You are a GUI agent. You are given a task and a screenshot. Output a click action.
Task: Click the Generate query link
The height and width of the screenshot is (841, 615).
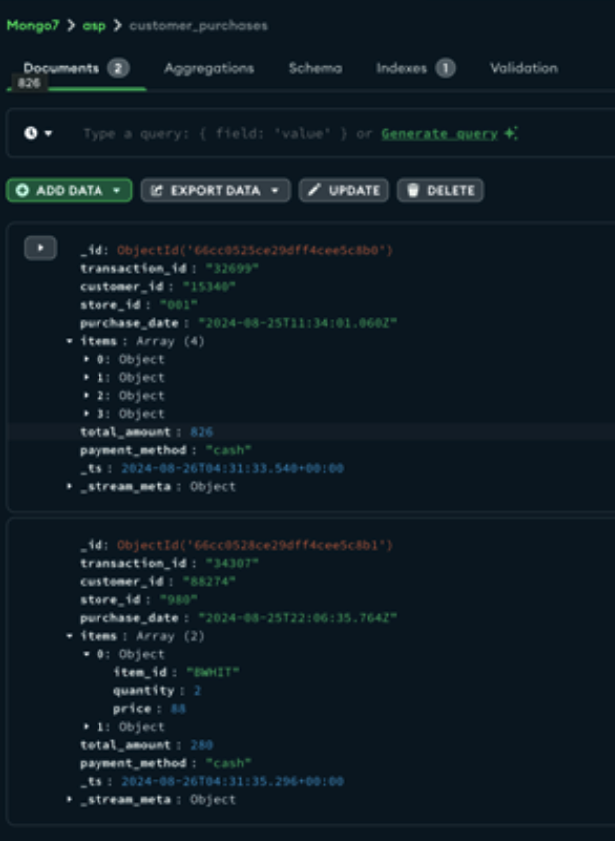(439, 133)
